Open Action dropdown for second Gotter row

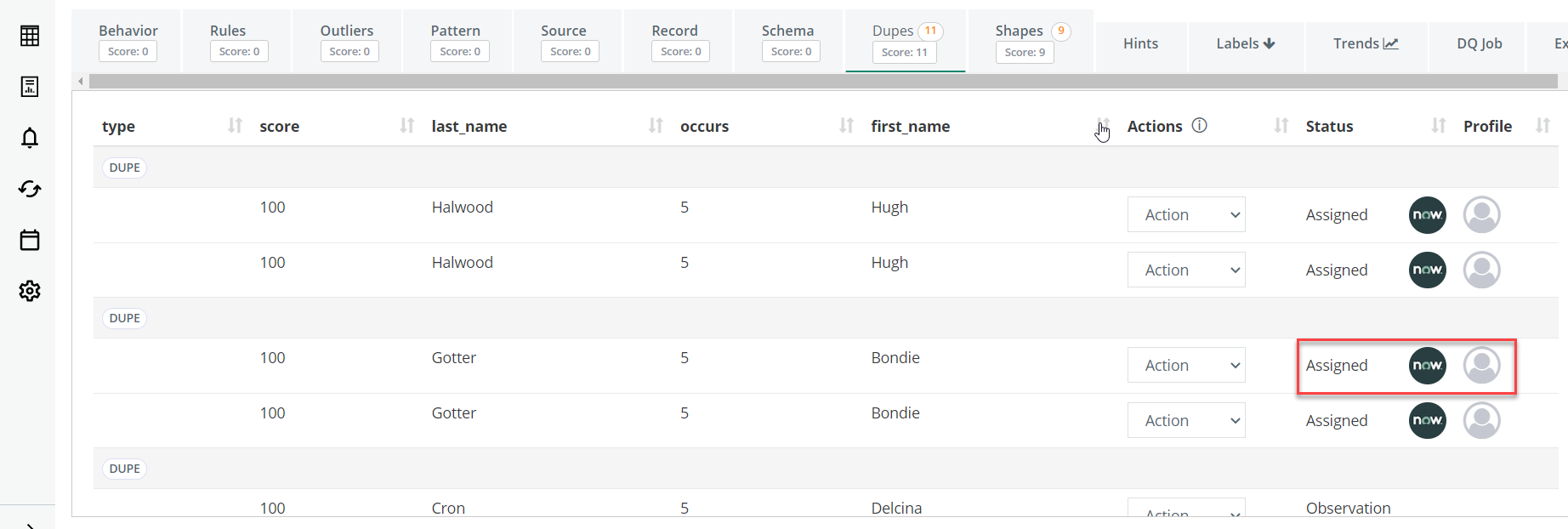tap(1186, 421)
